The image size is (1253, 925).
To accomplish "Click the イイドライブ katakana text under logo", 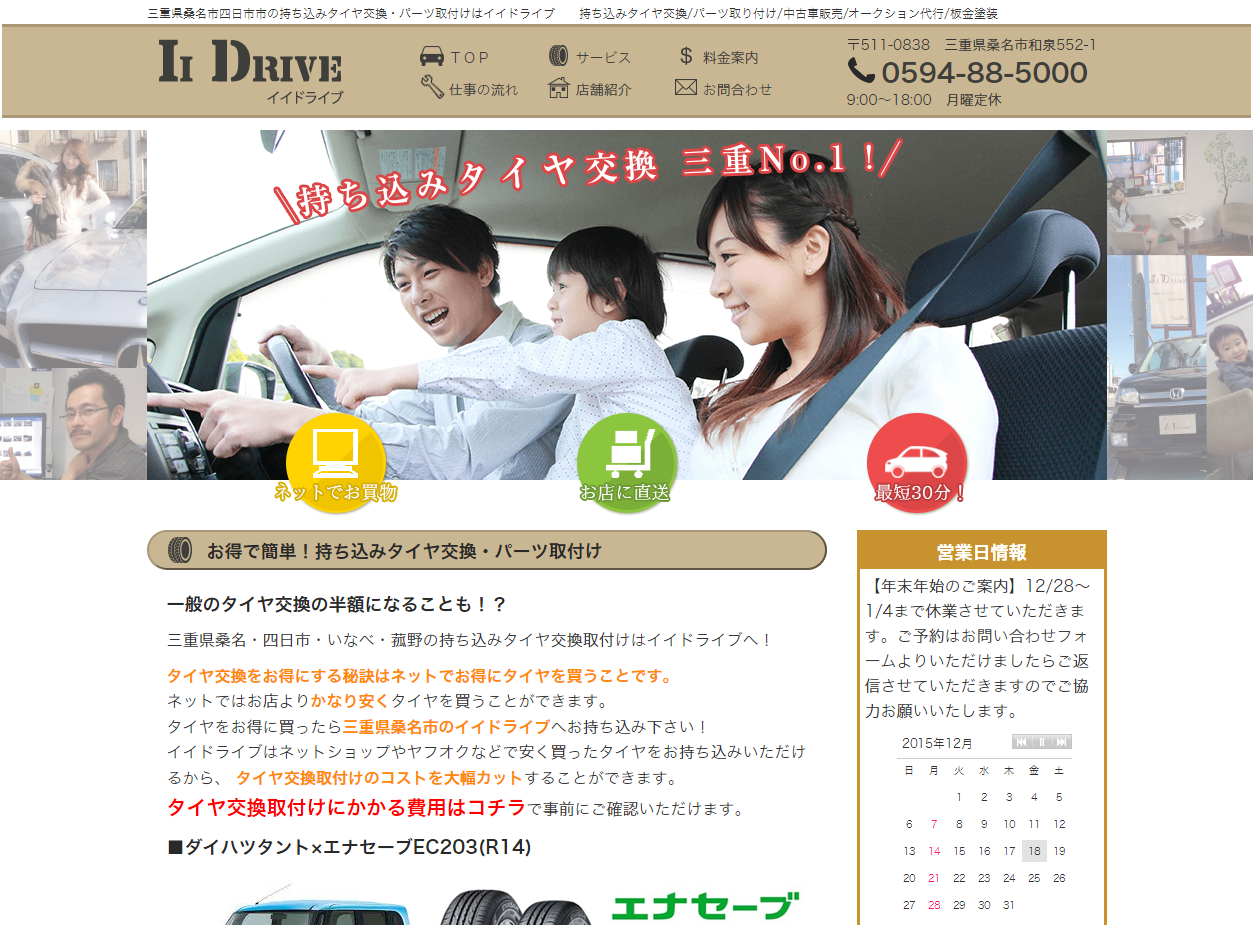I will [x=304, y=98].
